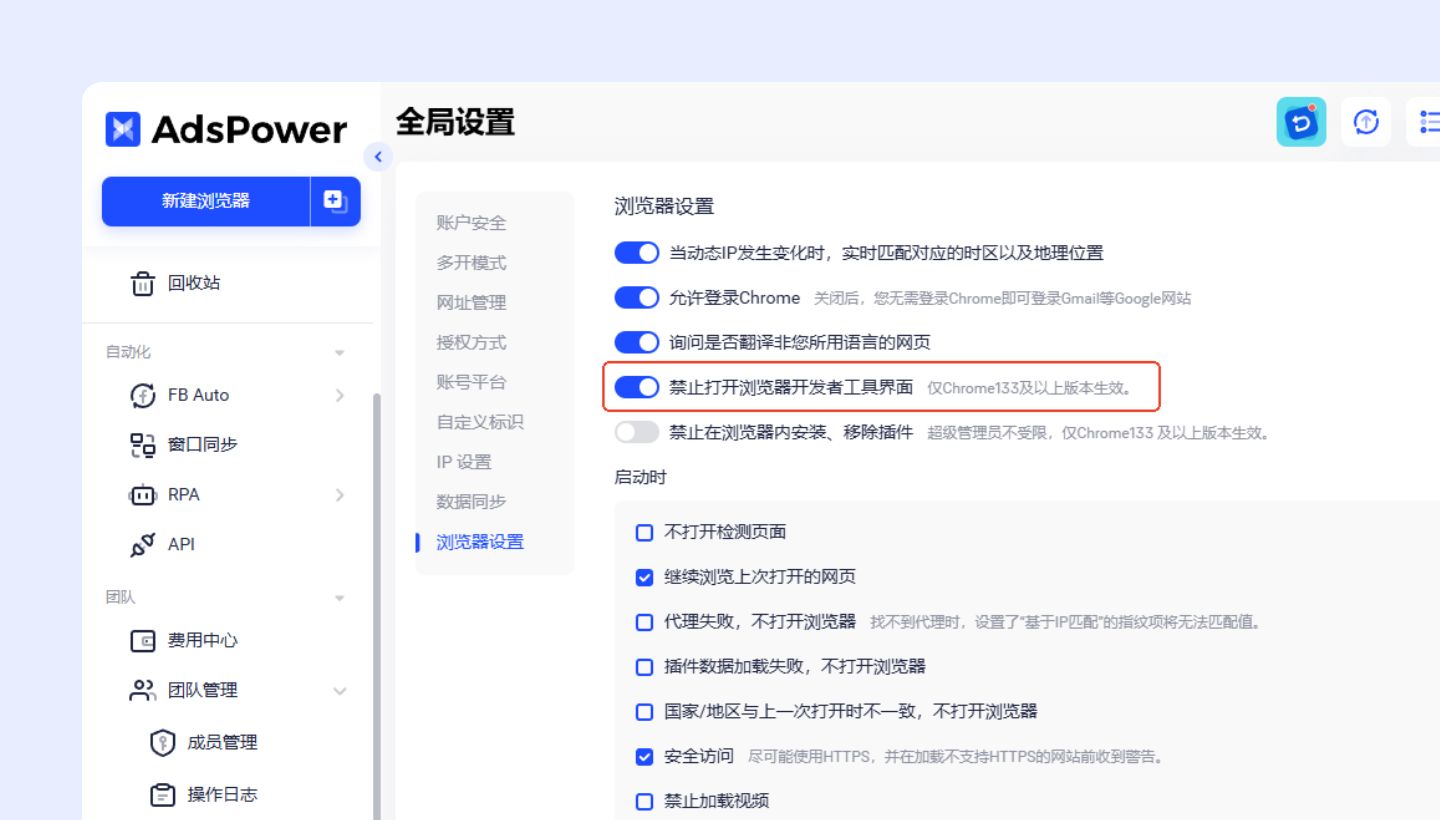The image size is (1440, 820).
Task: Open 多开模式 settings tab
Action: click(x=471, y=263)
